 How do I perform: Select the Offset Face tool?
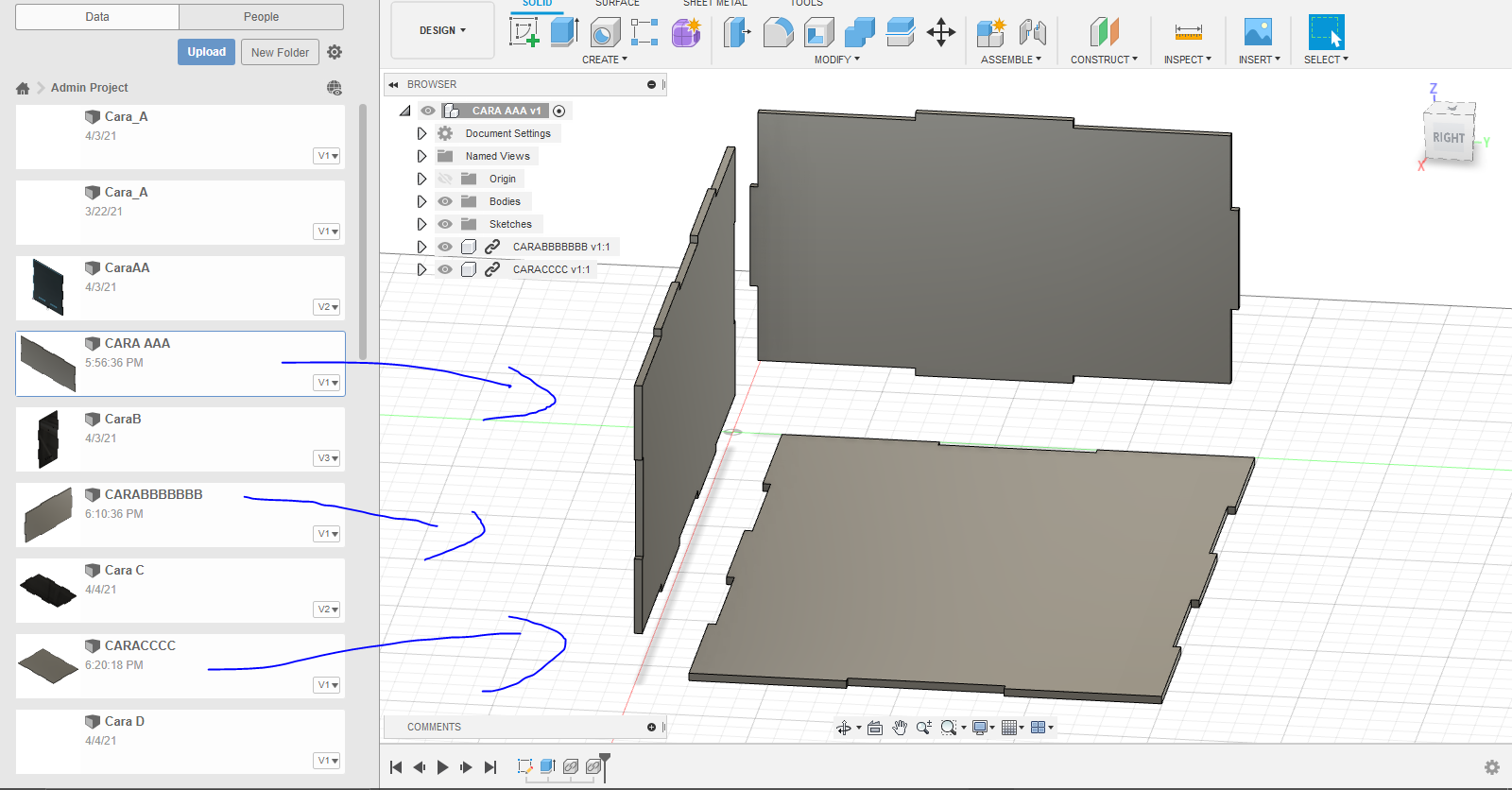coord(901,32)
